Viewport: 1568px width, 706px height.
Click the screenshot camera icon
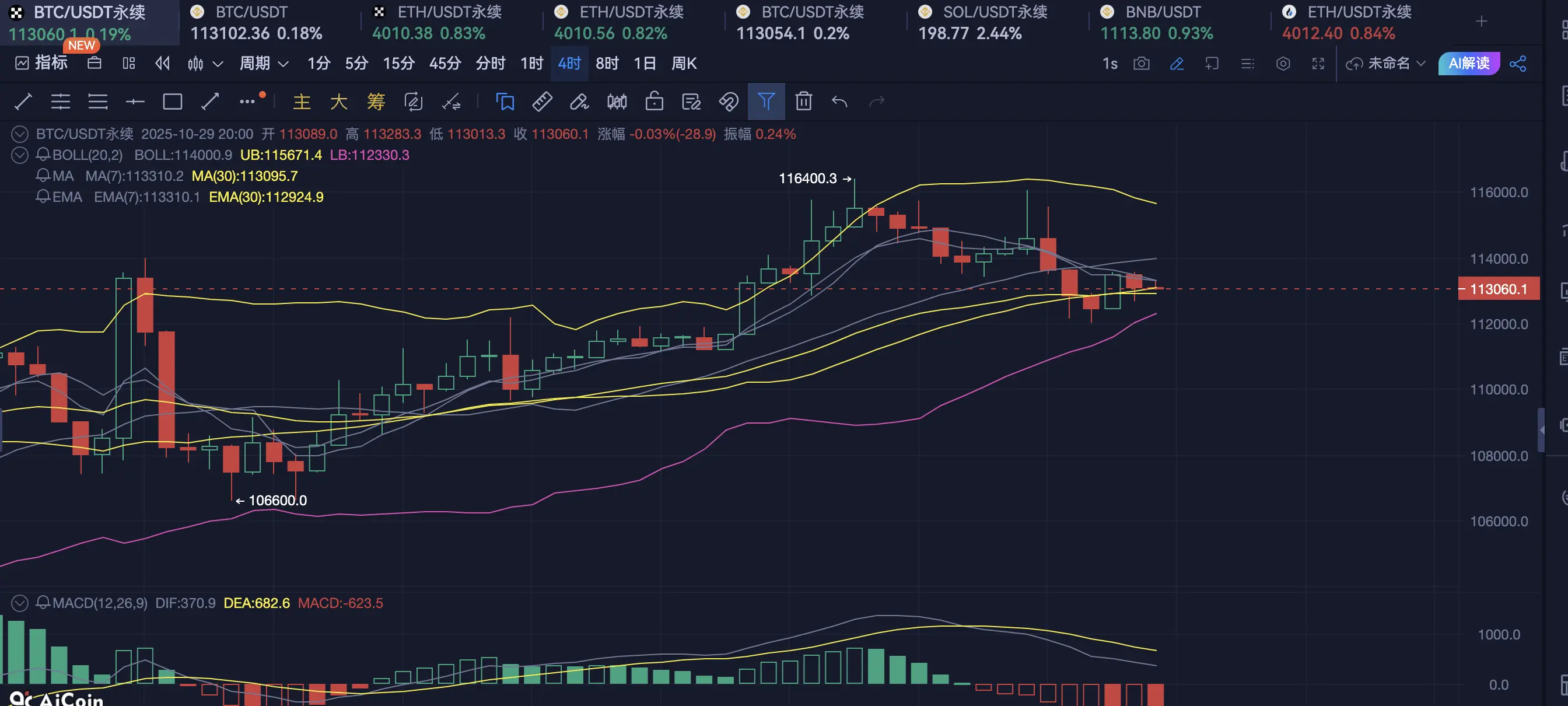pos(1142,63)
